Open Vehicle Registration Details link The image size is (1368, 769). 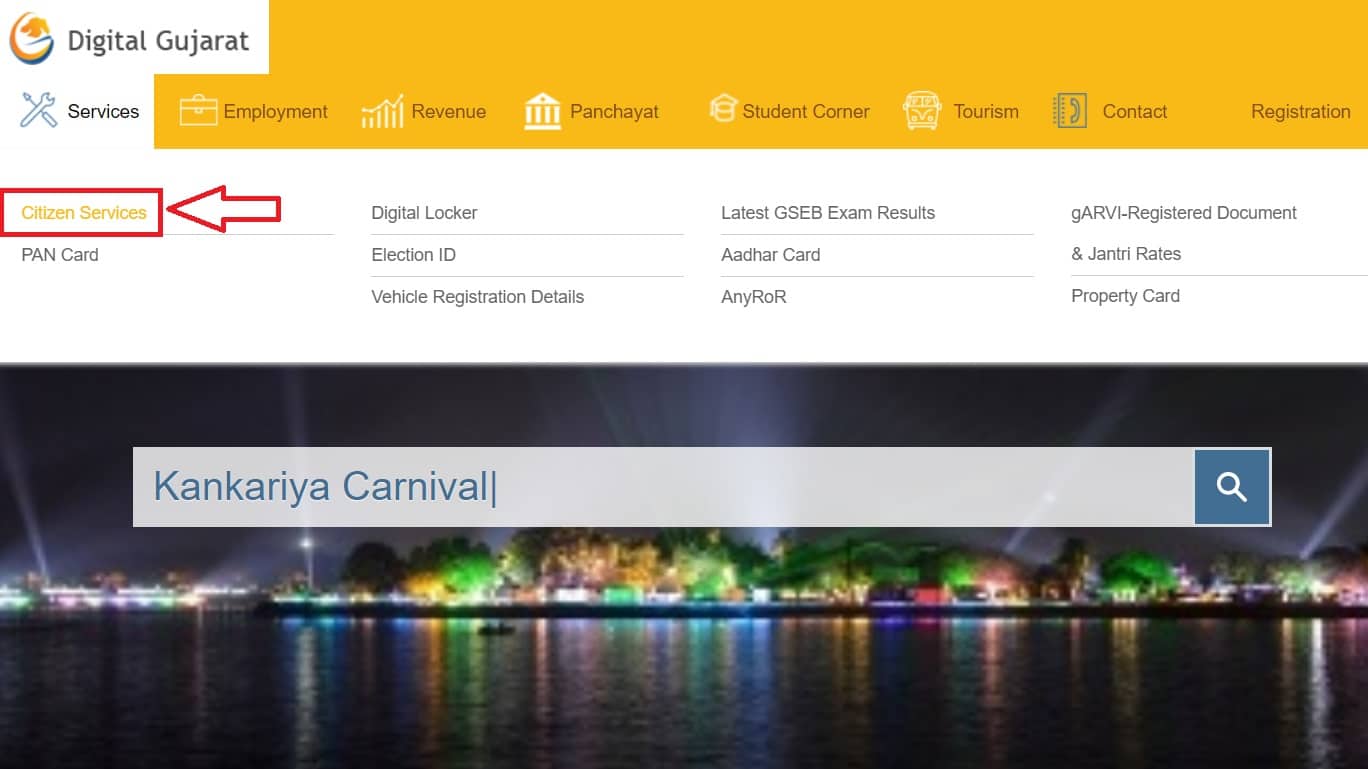pos(477,297)
